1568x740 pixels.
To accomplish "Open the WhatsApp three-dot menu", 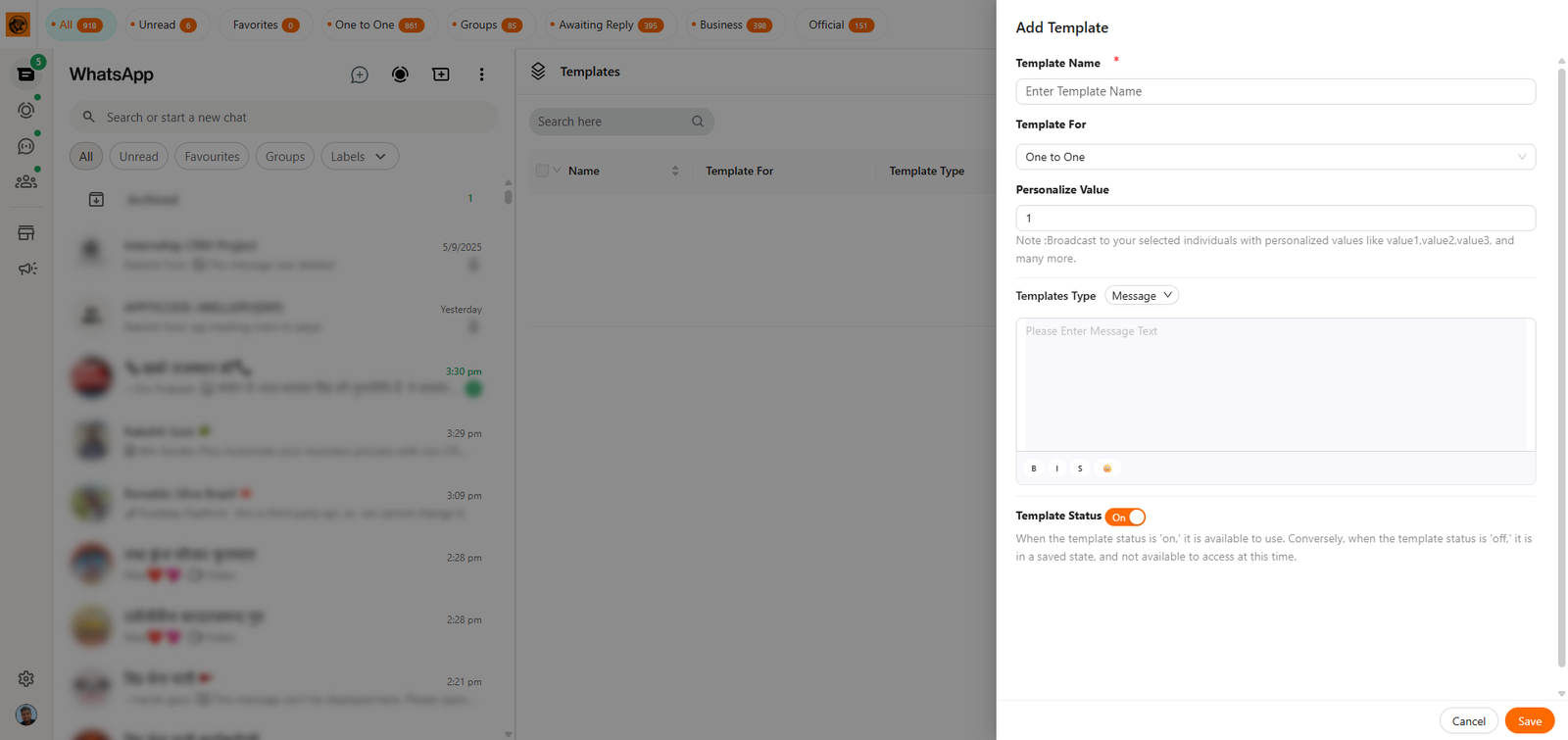I will 481,74.
